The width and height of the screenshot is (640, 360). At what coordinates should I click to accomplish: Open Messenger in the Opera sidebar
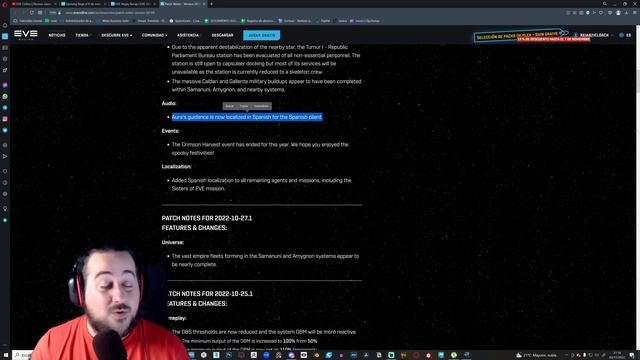tap(5, 85)
